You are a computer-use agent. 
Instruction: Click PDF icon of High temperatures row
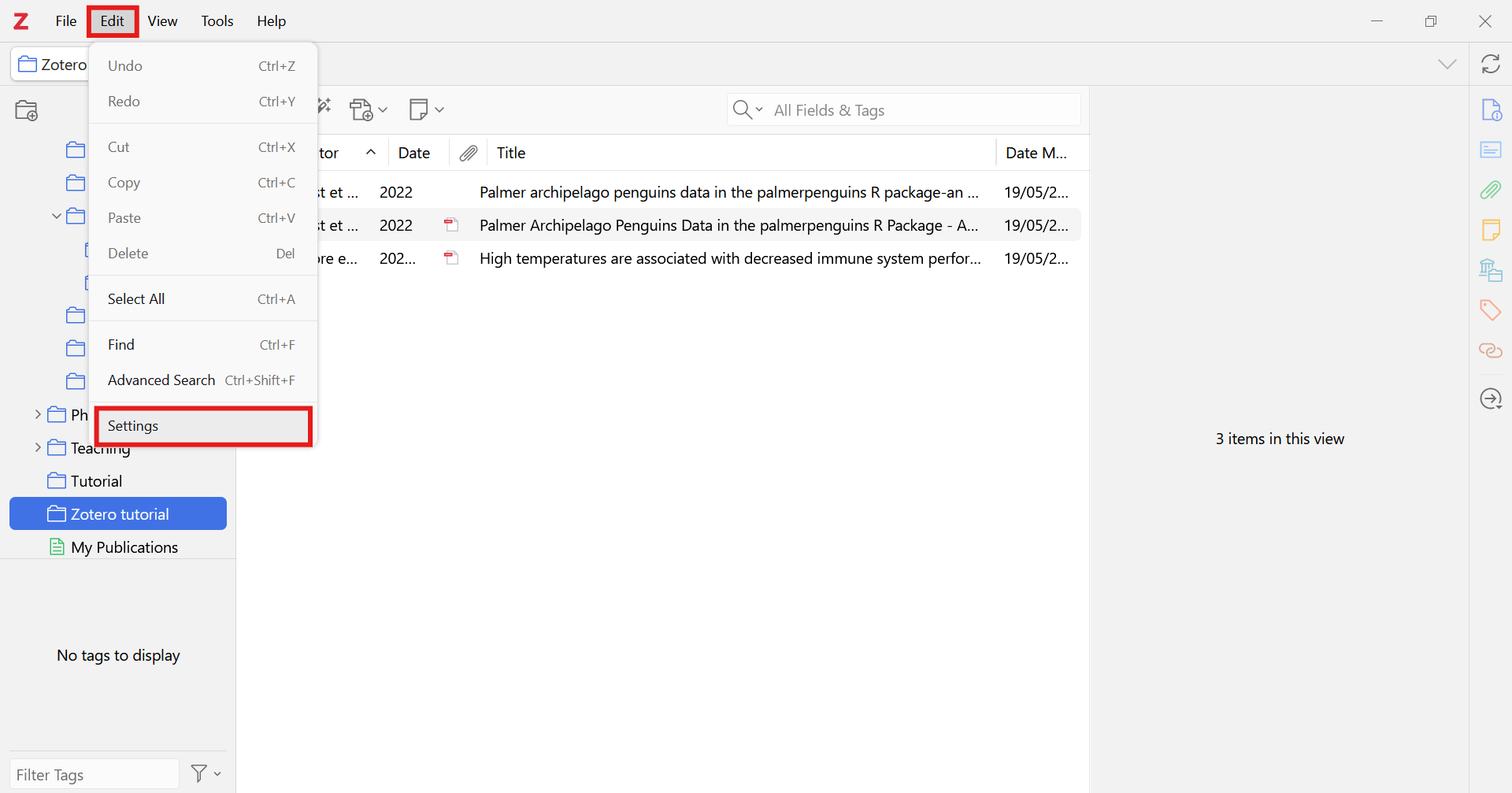click(x=451, y=258)
